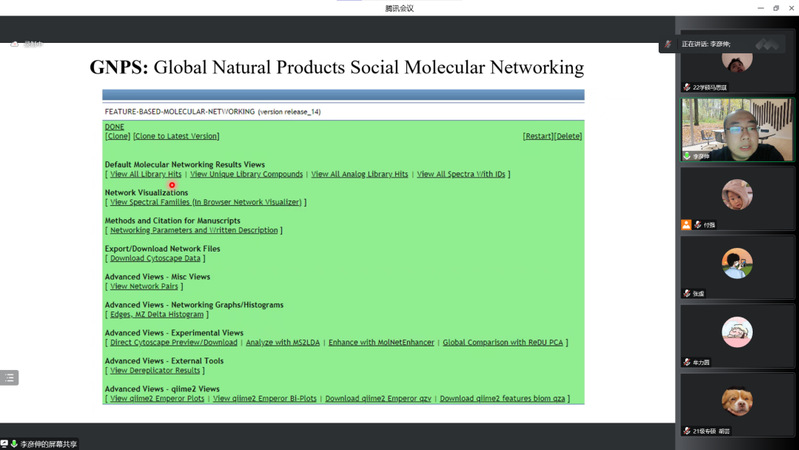Click Download Cytoscape Data link
Image resolution: width=799 pixels, height=450 pixels.
click(155, 258)
